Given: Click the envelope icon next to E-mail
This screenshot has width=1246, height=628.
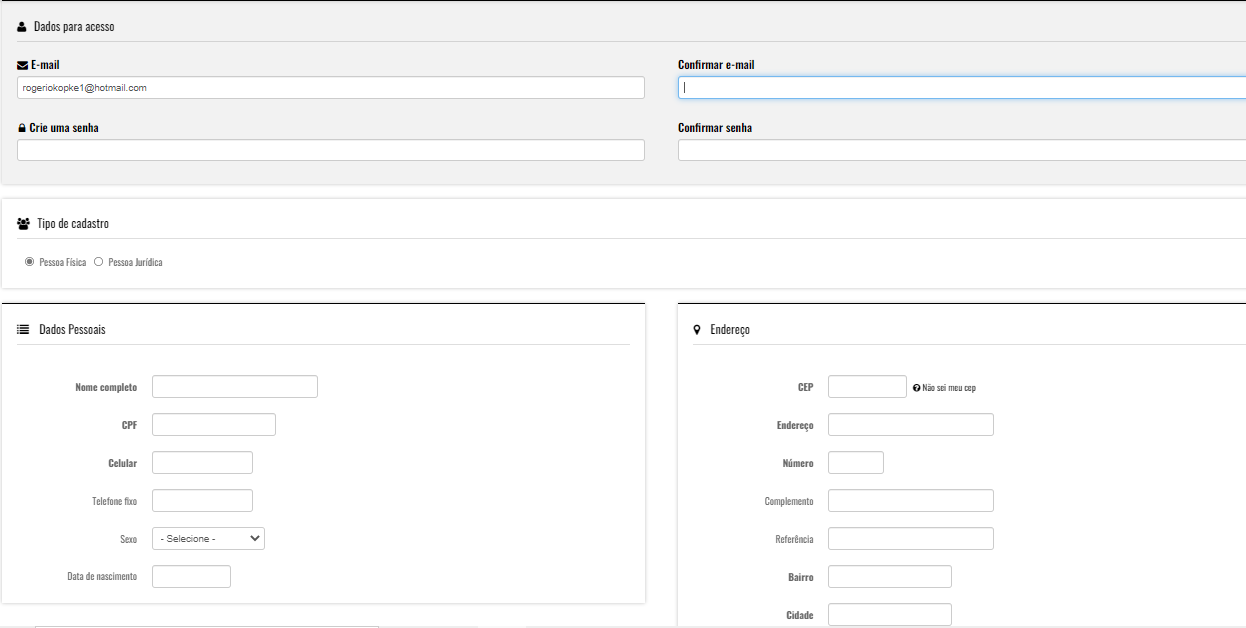Looking at the screenshot, I should coord(22,65).
